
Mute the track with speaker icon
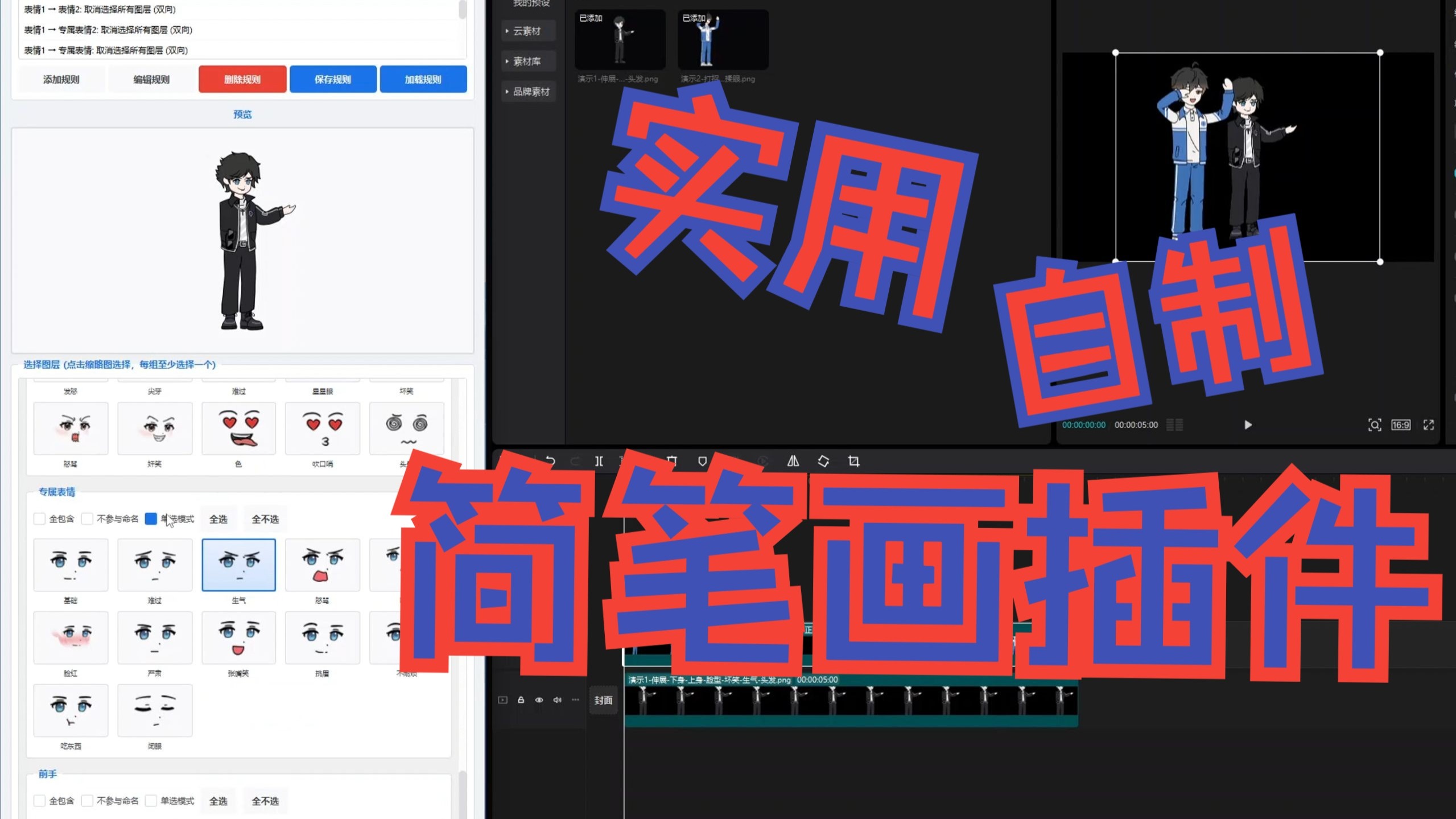click(557, 700)
